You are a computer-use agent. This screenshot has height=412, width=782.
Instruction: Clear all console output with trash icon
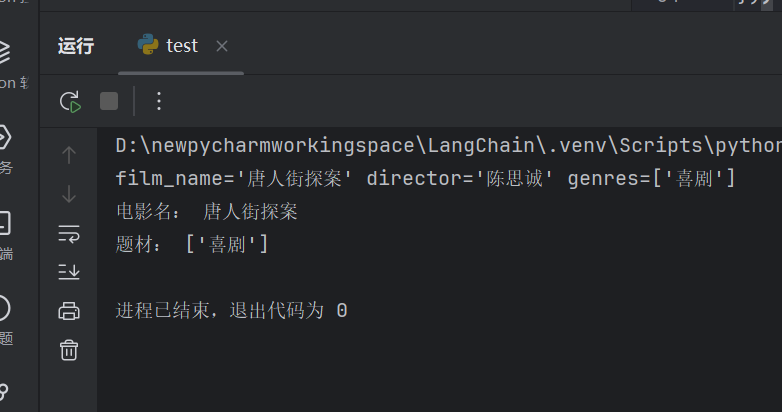click(x=69, y=350)
